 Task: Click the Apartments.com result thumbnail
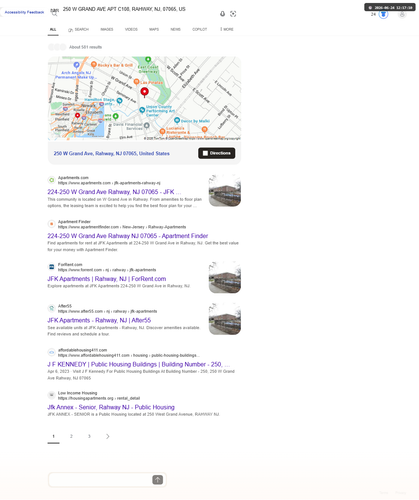click(x=225, y=191)
